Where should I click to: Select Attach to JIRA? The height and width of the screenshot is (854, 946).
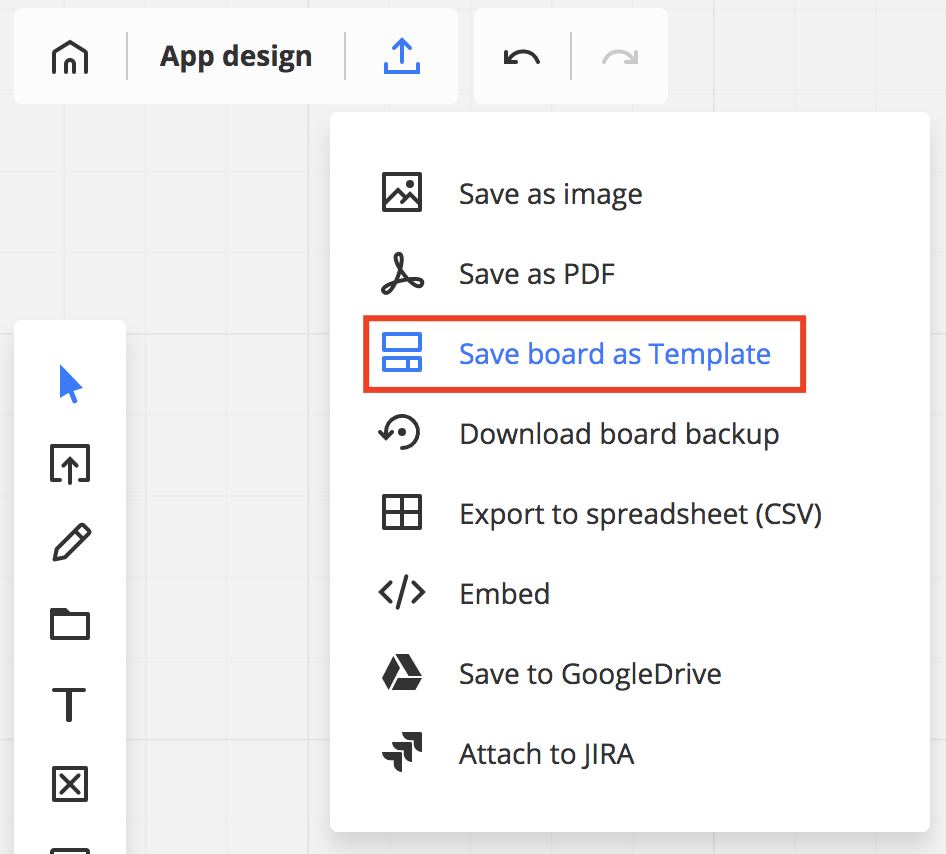pyautogui.click(x=546, y=754)
